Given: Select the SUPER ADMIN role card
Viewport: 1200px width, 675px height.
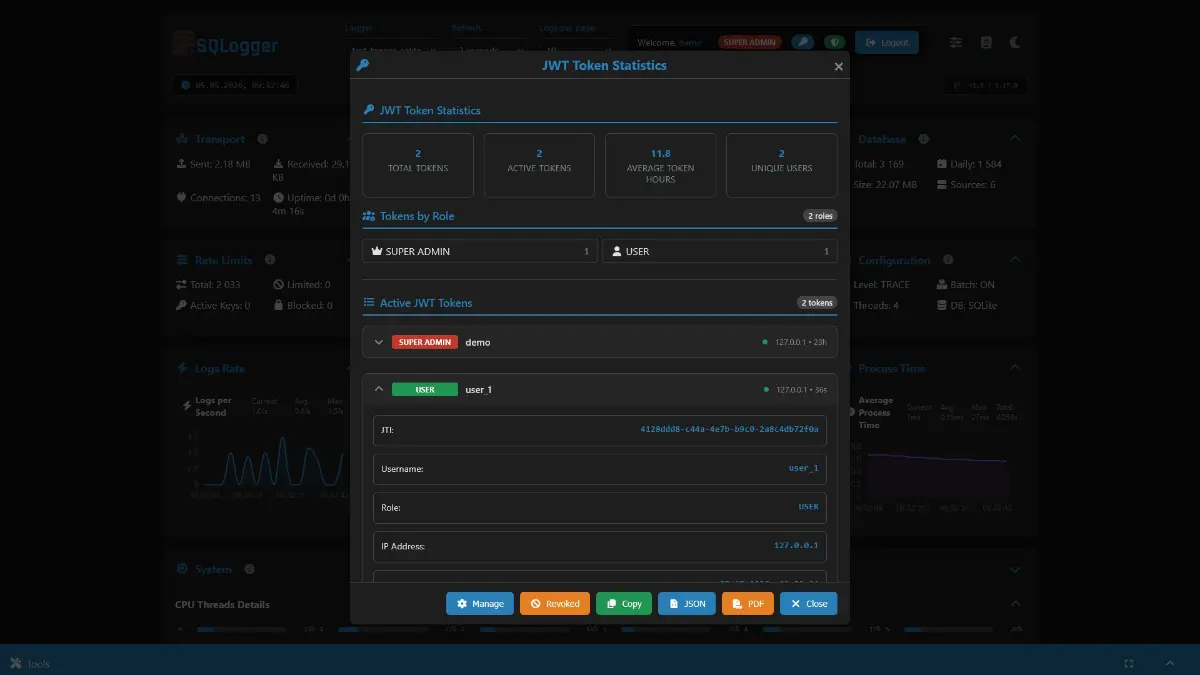Looking at the screenshot, I should (480, 251).
